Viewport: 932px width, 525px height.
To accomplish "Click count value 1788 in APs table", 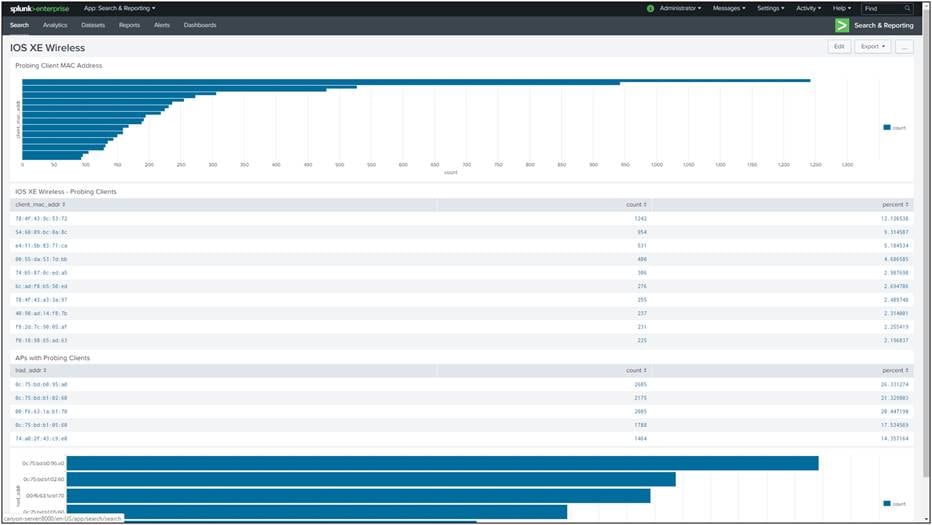I will point(640,425).
